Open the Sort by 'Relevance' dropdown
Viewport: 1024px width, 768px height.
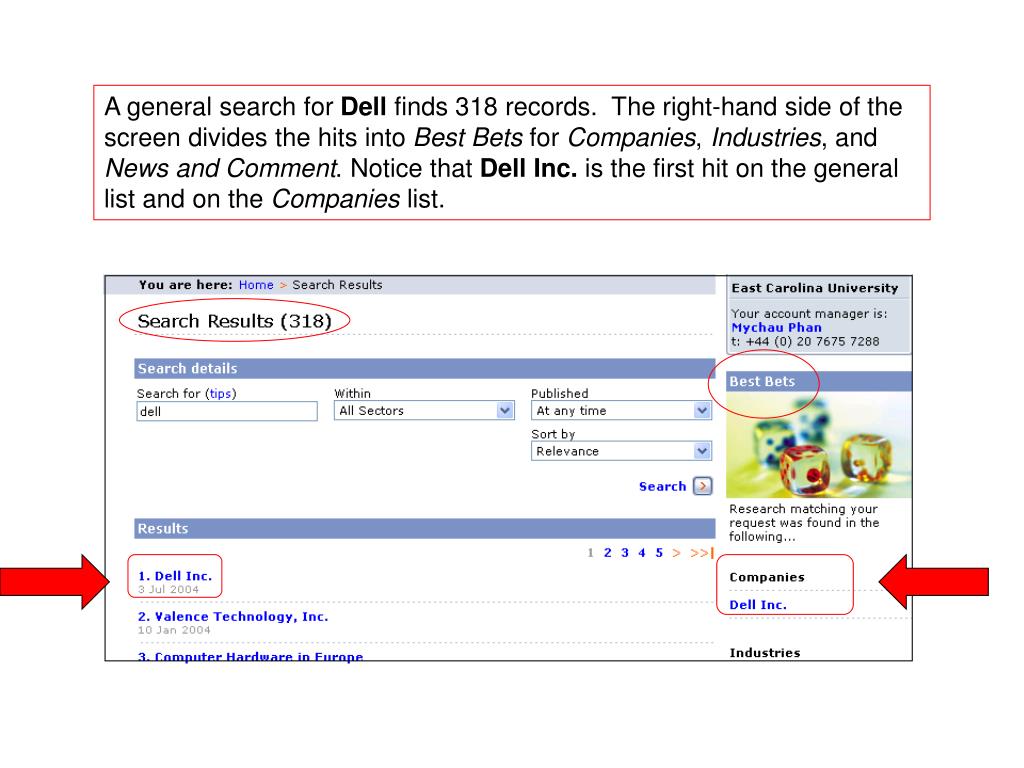click(621, 451)
